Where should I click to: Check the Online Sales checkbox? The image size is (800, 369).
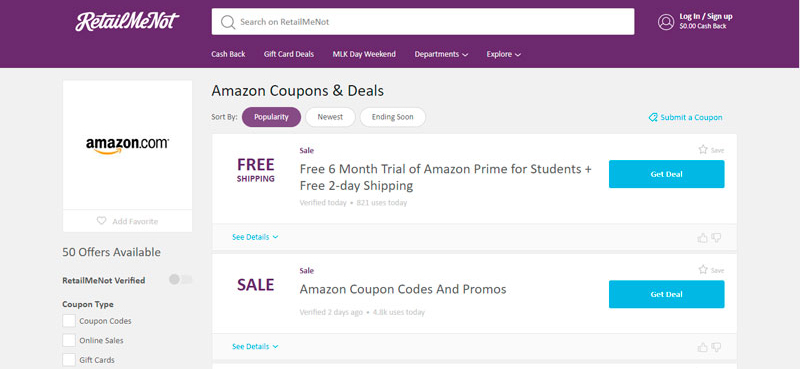69,340
